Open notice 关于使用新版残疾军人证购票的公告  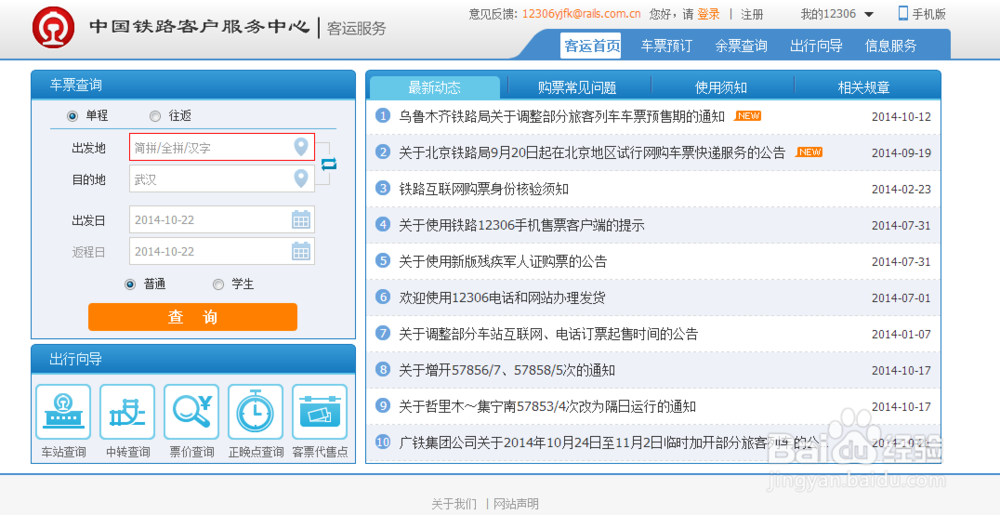tap(503, 261)
